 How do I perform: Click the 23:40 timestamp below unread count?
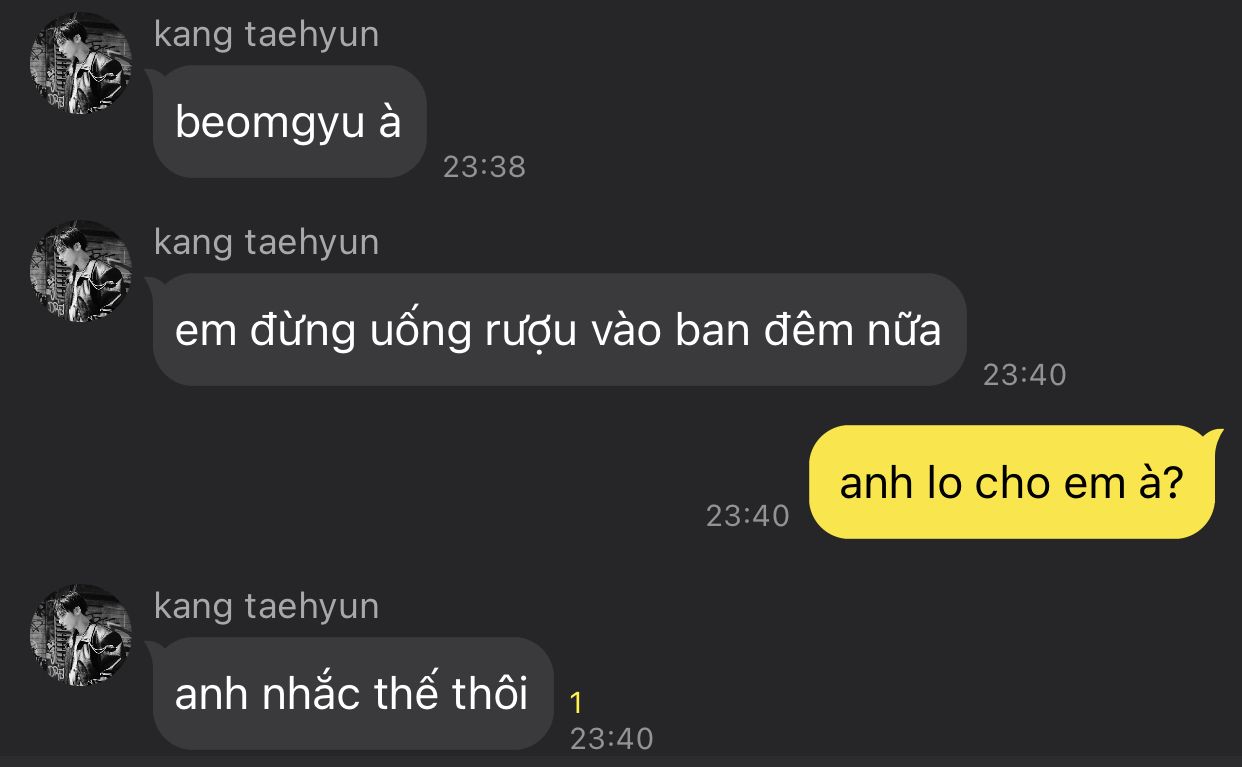(x=611, y=738)
